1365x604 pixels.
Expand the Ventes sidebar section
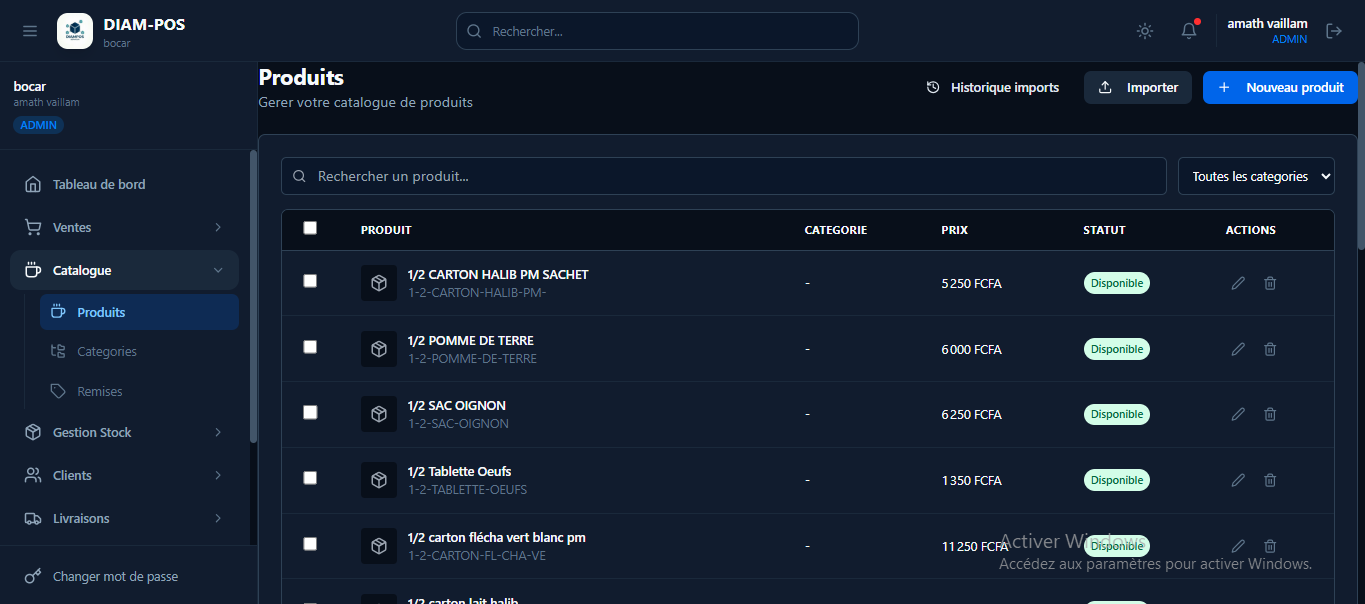click(x=70, y=227)
